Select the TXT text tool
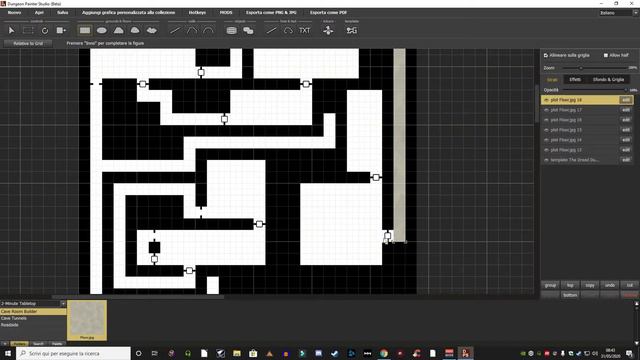 [304, 30]
